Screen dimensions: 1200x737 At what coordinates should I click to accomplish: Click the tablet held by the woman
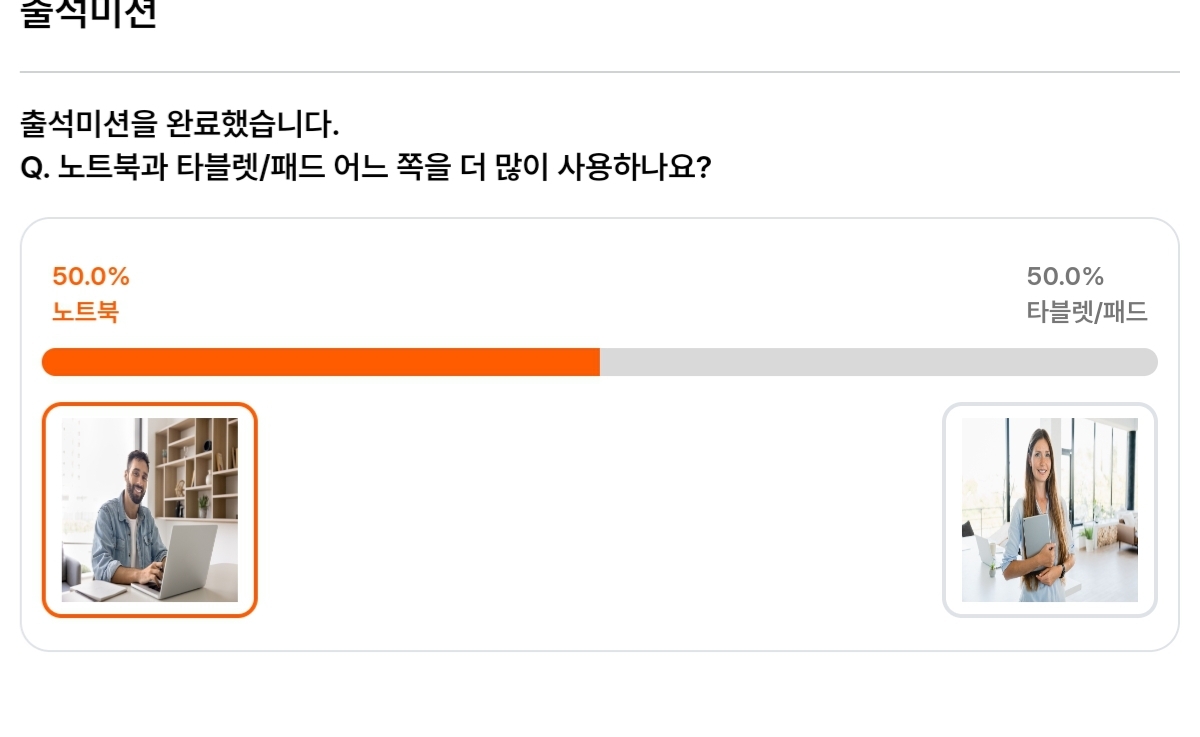[1037, 543]
